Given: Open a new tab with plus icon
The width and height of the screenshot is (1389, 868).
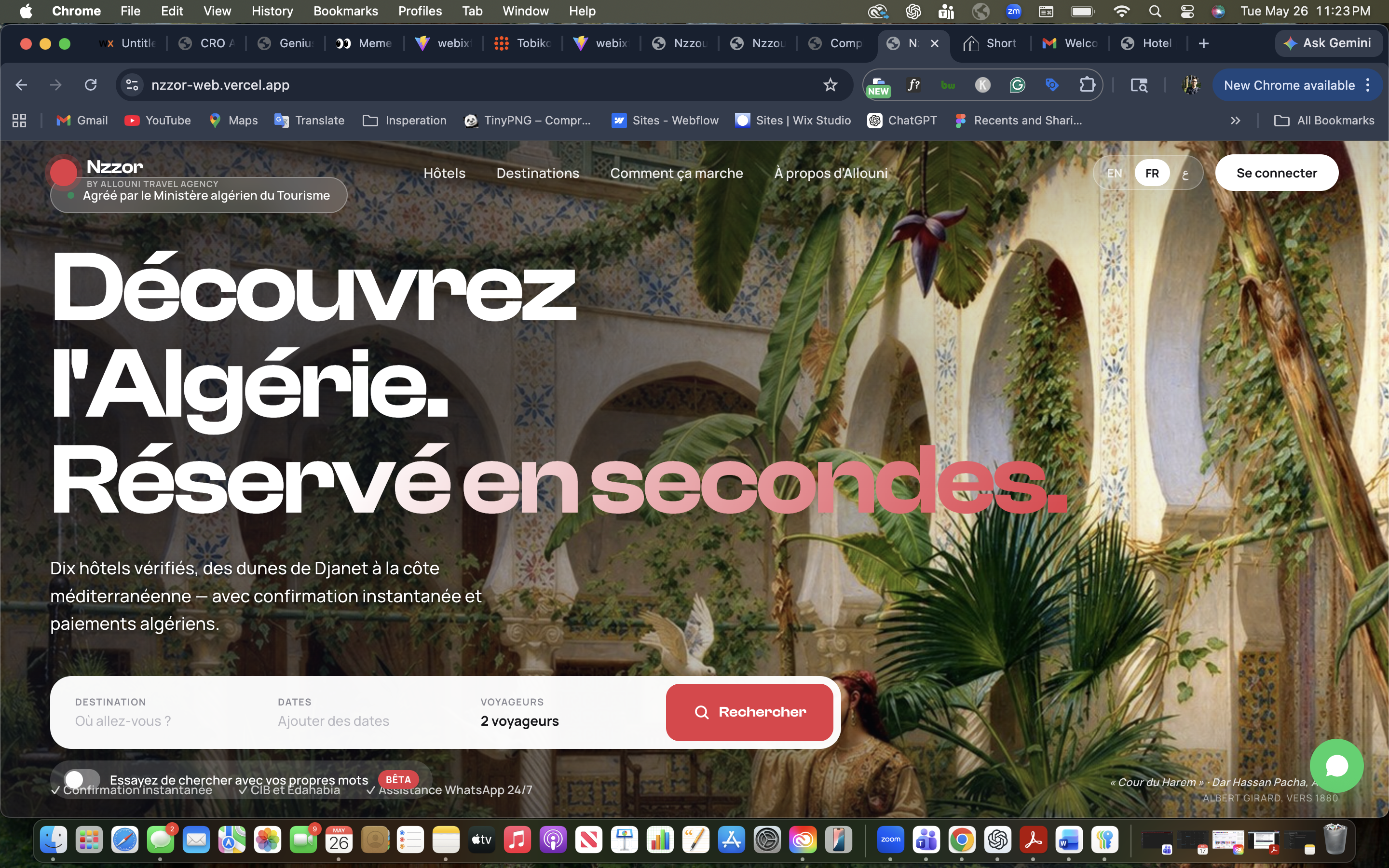Looking at the screenshot, I should click(x=1204, y=43).
